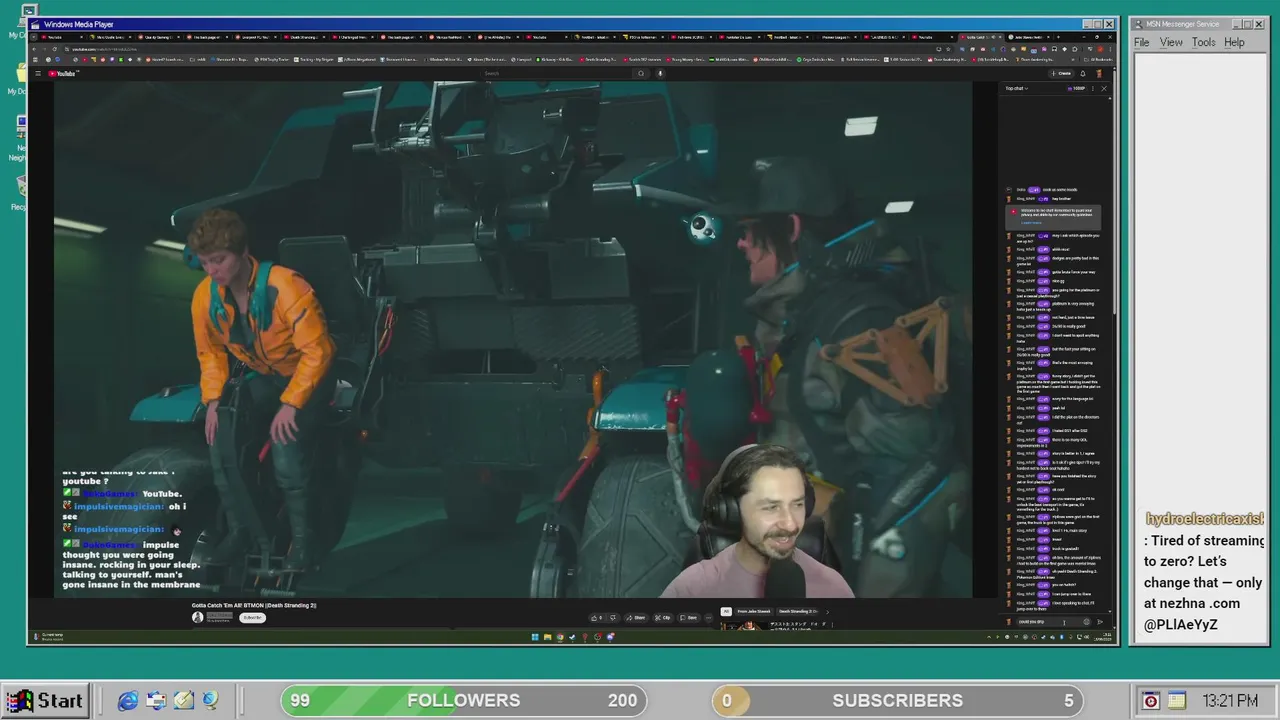Bookmark this page with the star icon
The image size is (1280, 720).
coord(948,49)
